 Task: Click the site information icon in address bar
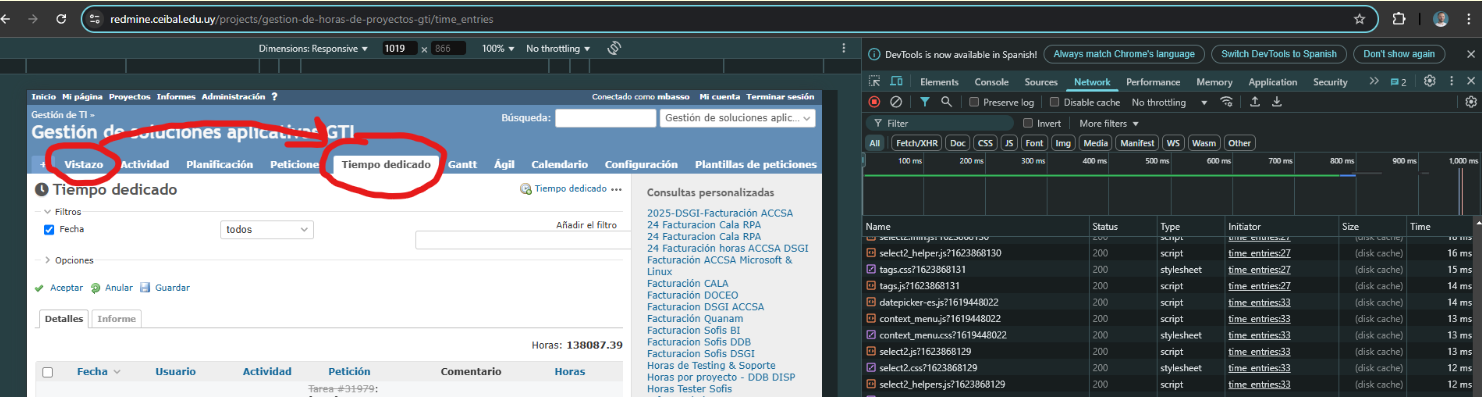[95, 19]
